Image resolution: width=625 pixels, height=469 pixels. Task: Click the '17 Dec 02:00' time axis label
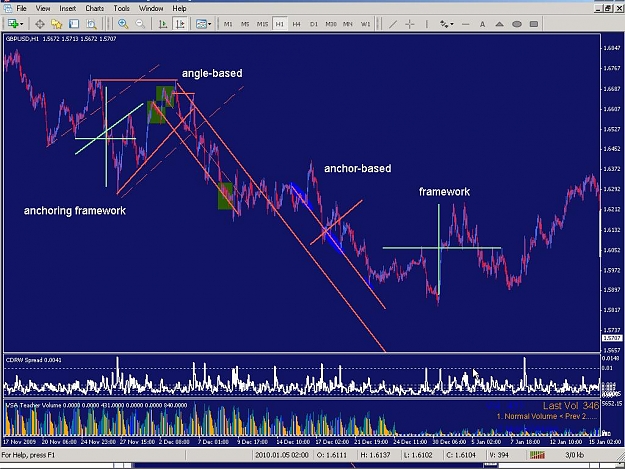coord(332,442)
